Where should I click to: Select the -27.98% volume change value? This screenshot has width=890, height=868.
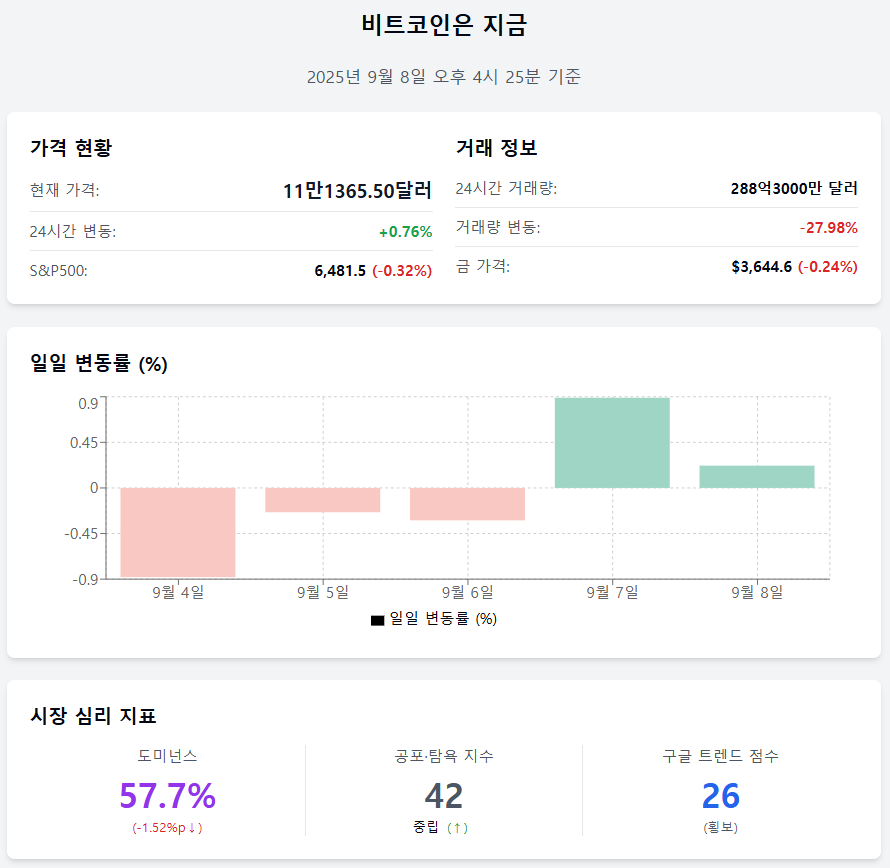pyautogui.click(x=829, y=228)
